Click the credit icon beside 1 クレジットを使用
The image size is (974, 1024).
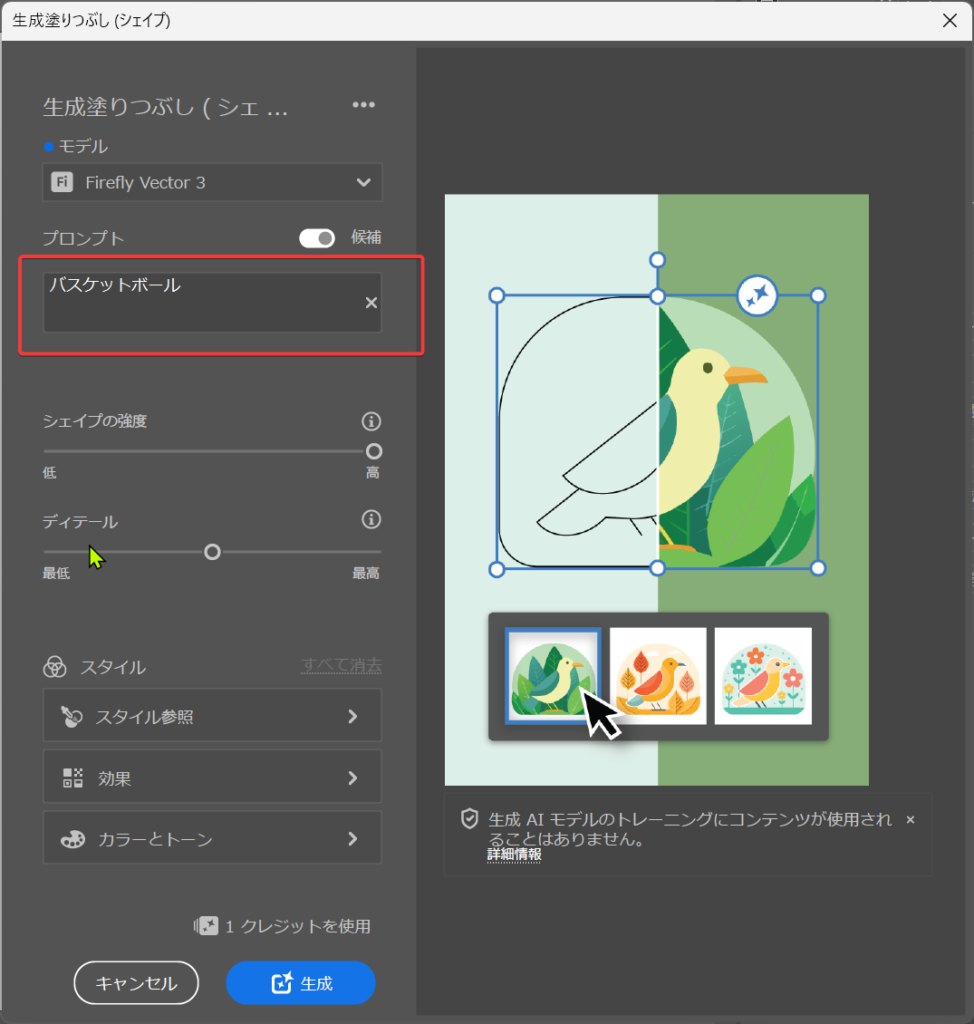[206, 925]
